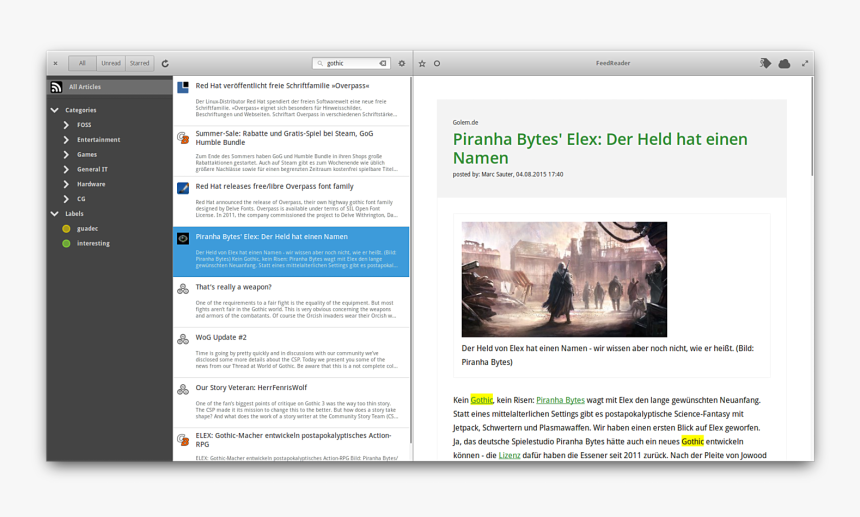Collapse the Categories section
The height and width of the screenshot is (517, 860).
point(54,110)
